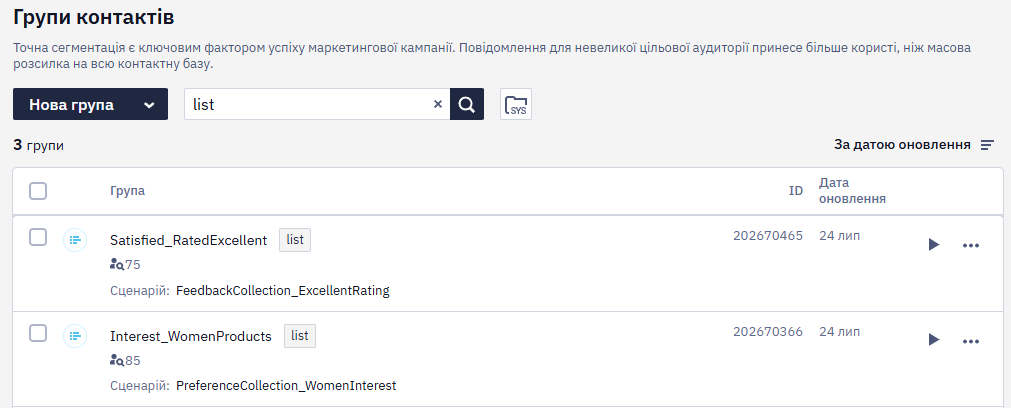Image resolution: width=1011 pixels, height=408 pixels.
Task: Open more options for Satisfied_RatedExcellent
Action: [x=971, y=245]
